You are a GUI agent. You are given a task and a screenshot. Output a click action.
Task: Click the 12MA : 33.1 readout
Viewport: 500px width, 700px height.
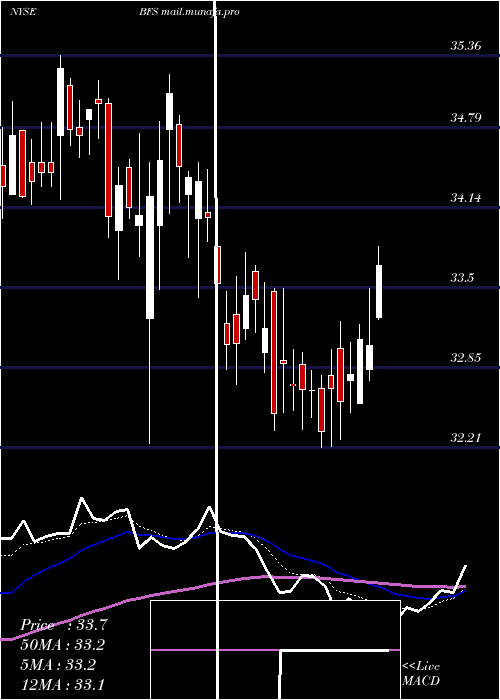coord(62,684)
